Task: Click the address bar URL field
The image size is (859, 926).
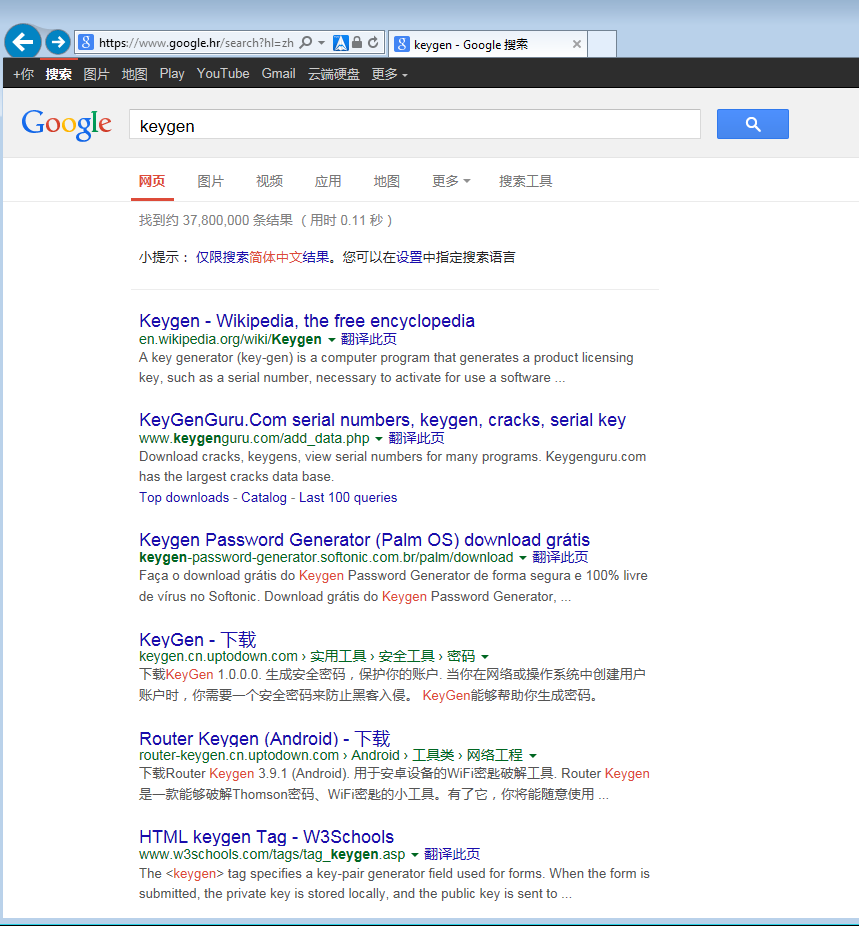Action: pos(196,43)
